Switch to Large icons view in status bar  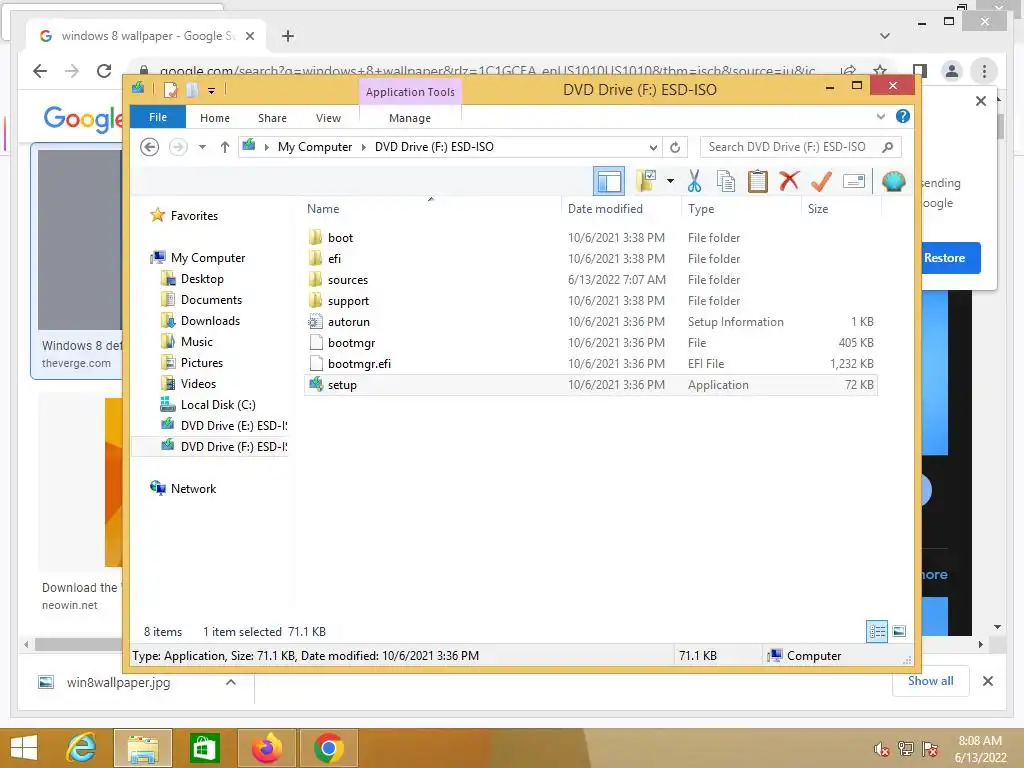click(x=899, y=631)
